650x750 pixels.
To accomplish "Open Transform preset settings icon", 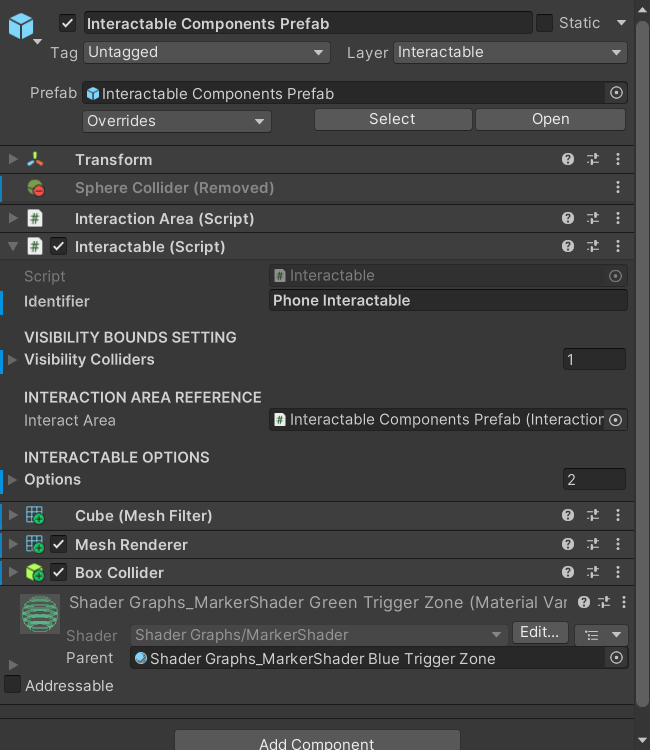I will [x=593, y=159].
